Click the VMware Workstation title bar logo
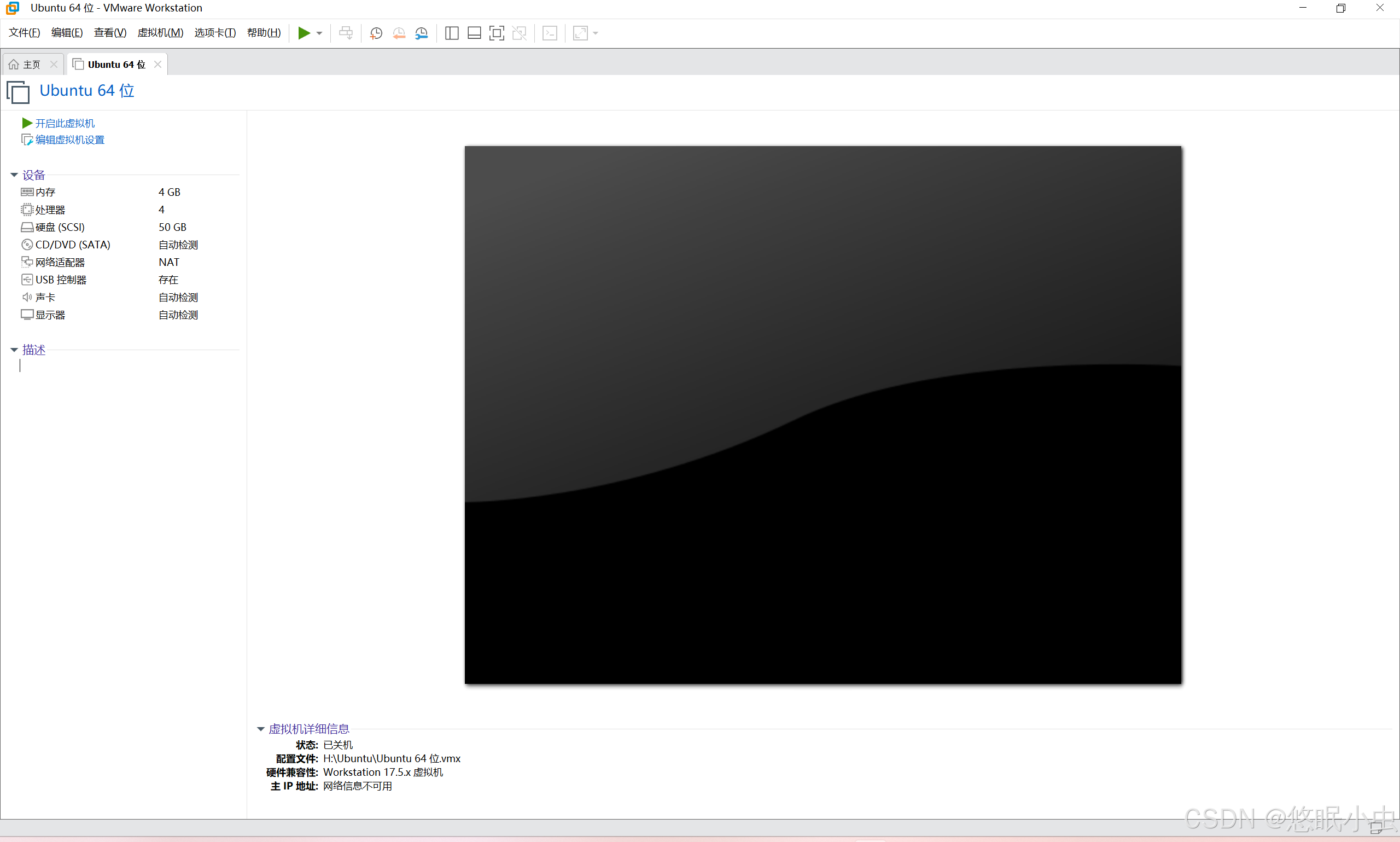Image resolution: width=1400 pixels, height=842 pixels. click(13, 8)
